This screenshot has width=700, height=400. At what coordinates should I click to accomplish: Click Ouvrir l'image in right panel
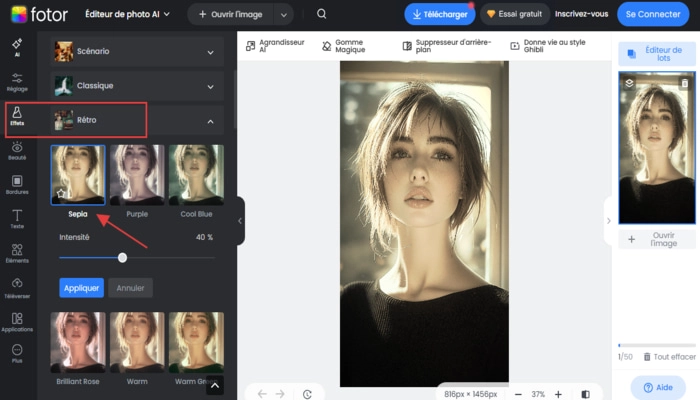coord(657,239)
